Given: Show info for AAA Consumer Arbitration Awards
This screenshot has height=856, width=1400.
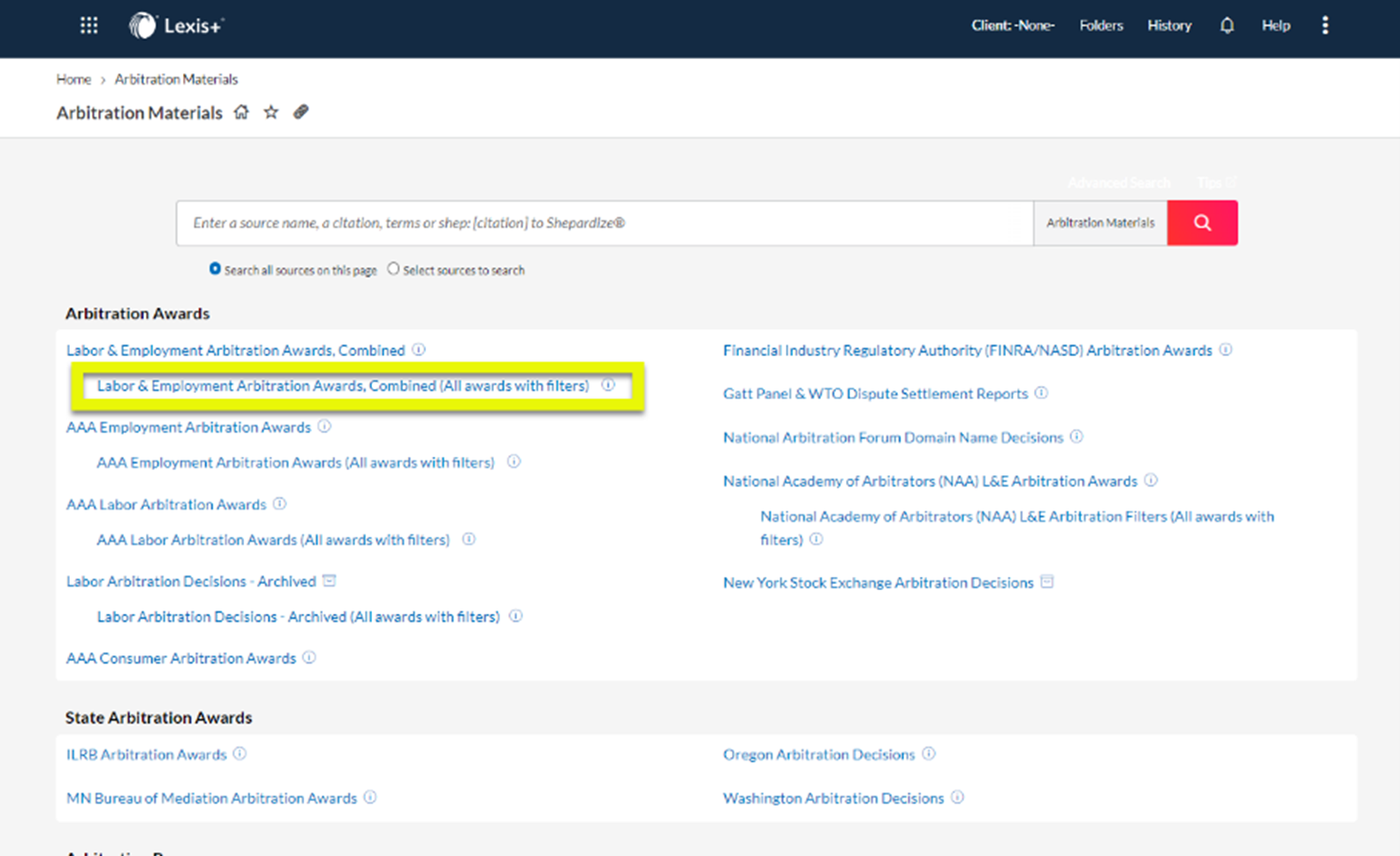Looking at the screenshot, I should pos(309,657).
